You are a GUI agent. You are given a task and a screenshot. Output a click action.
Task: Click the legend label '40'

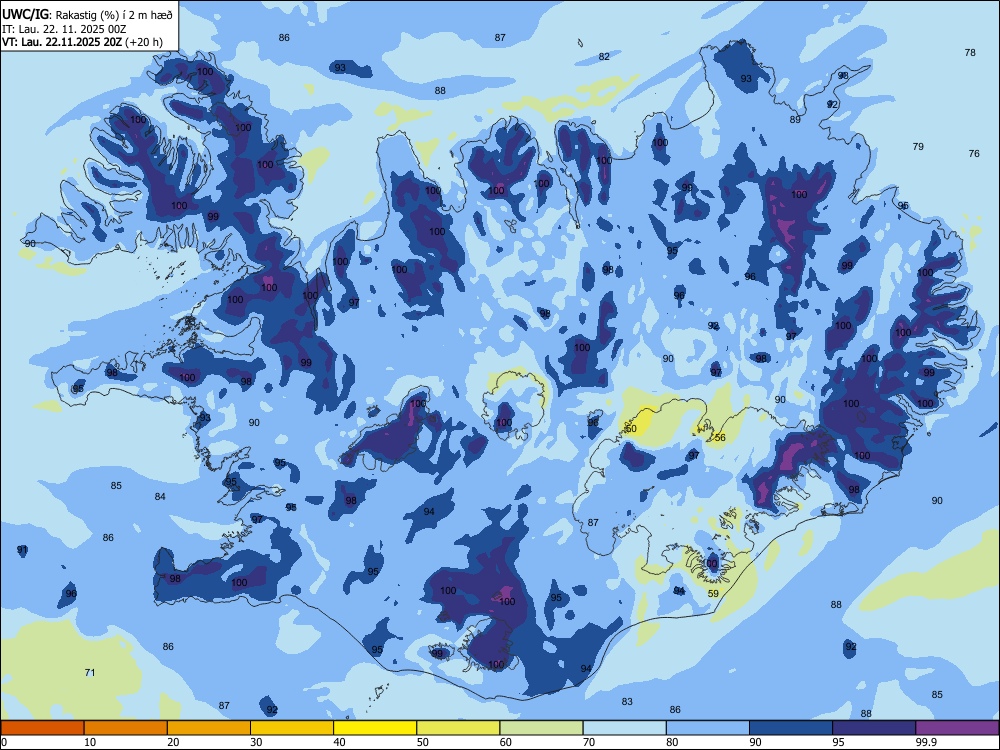[x=340, y=742]
